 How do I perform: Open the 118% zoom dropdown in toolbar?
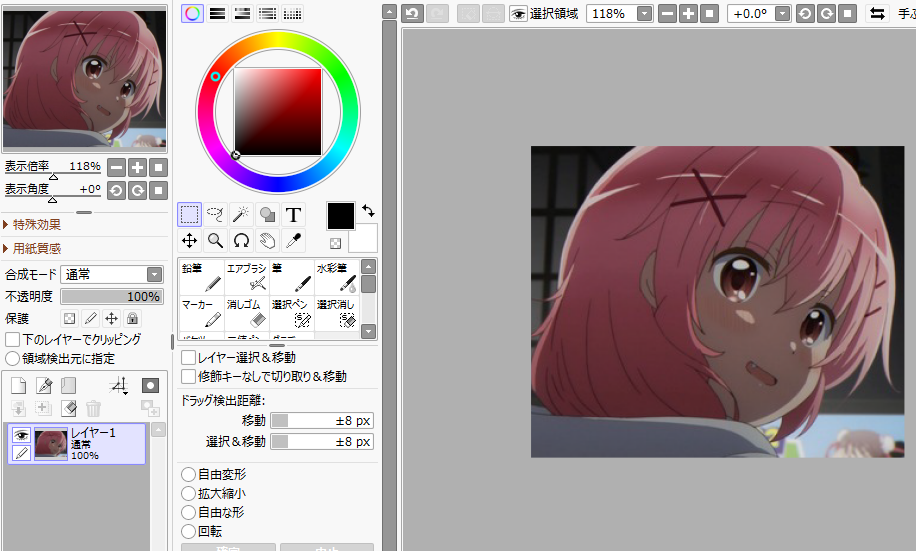644,13
